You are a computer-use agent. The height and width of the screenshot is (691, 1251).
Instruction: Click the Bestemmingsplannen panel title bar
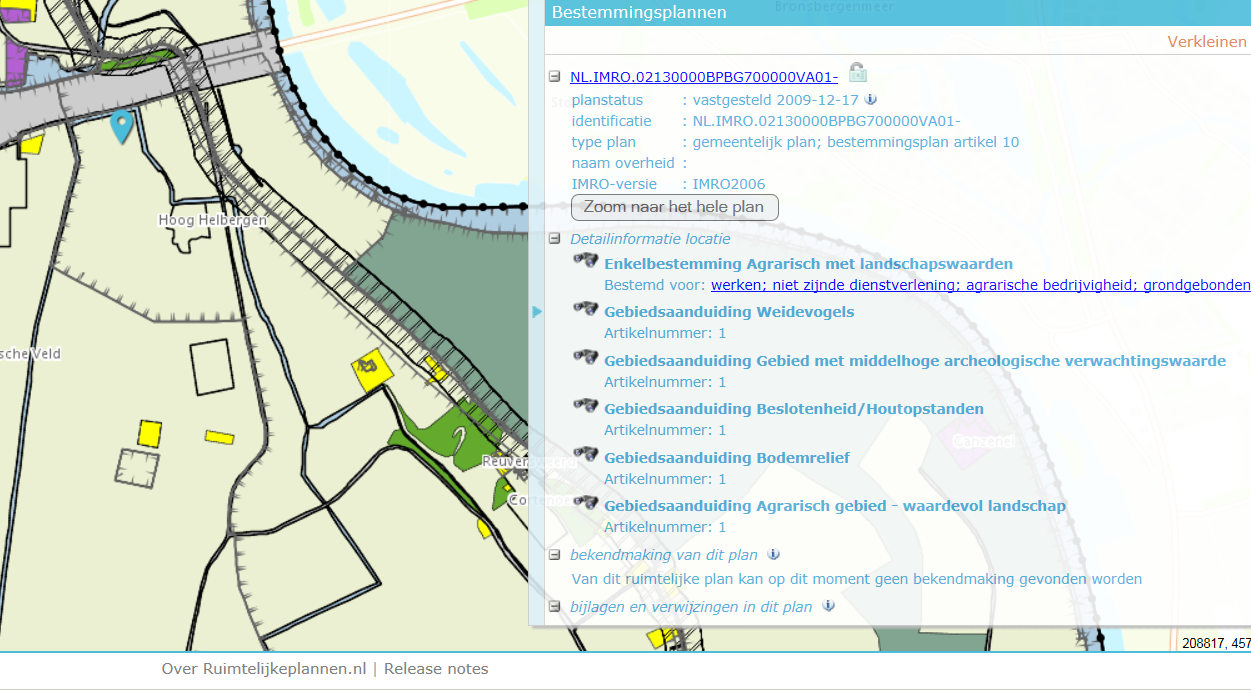[897, 13]
